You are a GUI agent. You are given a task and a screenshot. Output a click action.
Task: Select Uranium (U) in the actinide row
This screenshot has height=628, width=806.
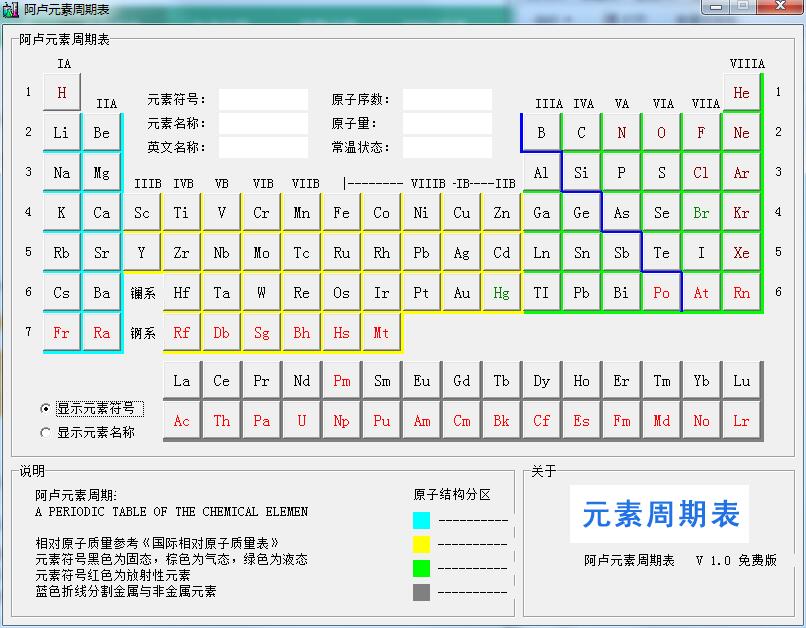point(301,420)
